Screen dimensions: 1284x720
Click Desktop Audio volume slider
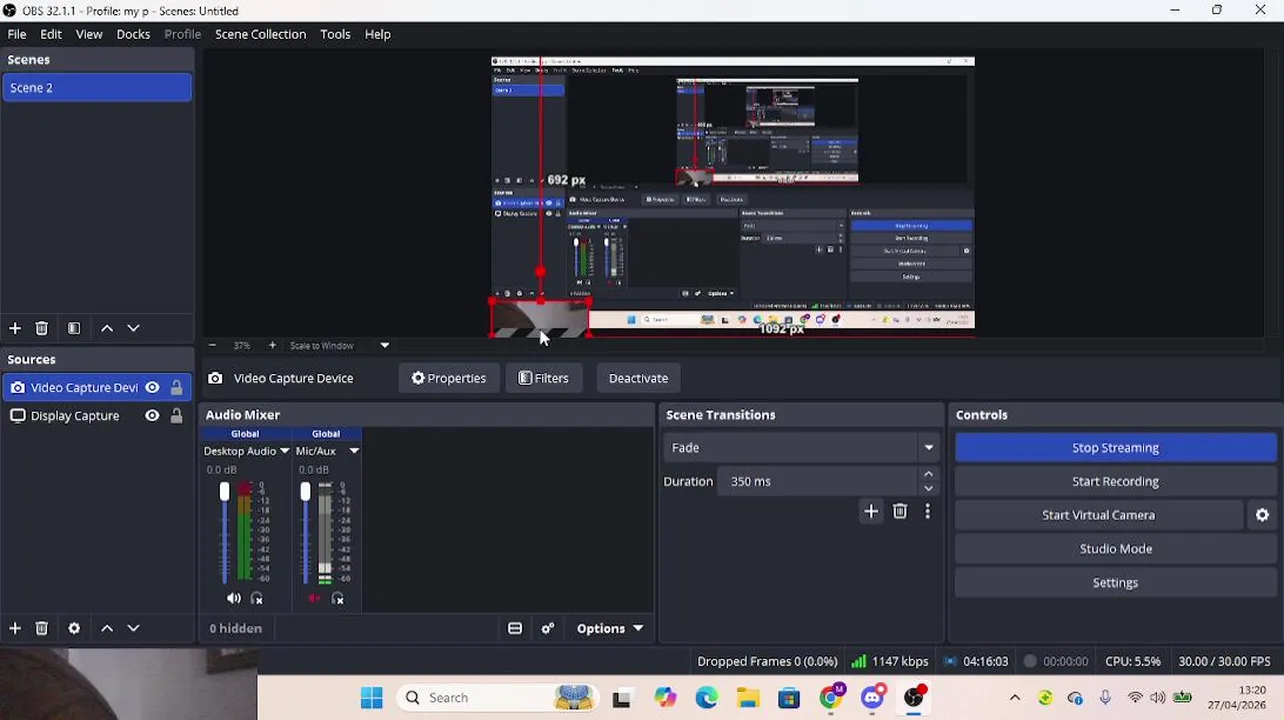pos(224,532)
